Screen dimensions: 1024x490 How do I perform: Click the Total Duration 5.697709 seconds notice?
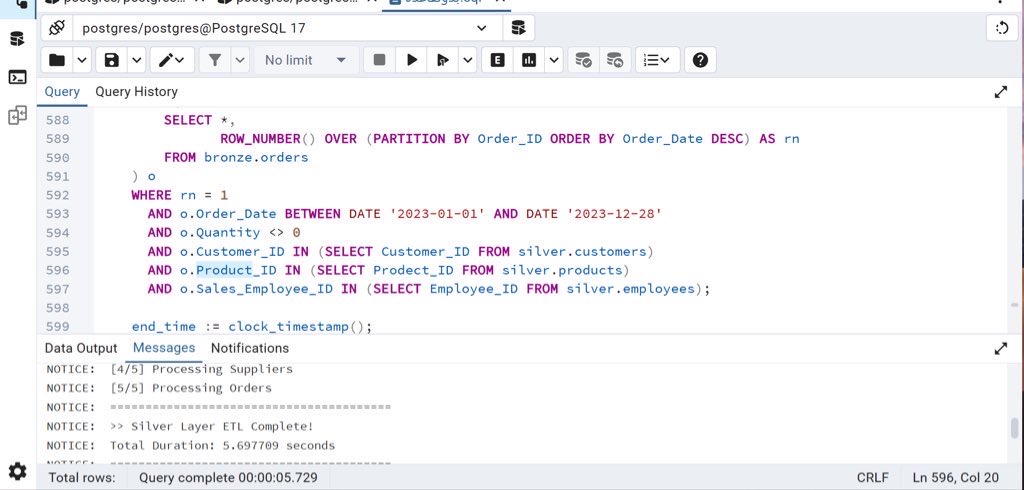coord(190,446)
